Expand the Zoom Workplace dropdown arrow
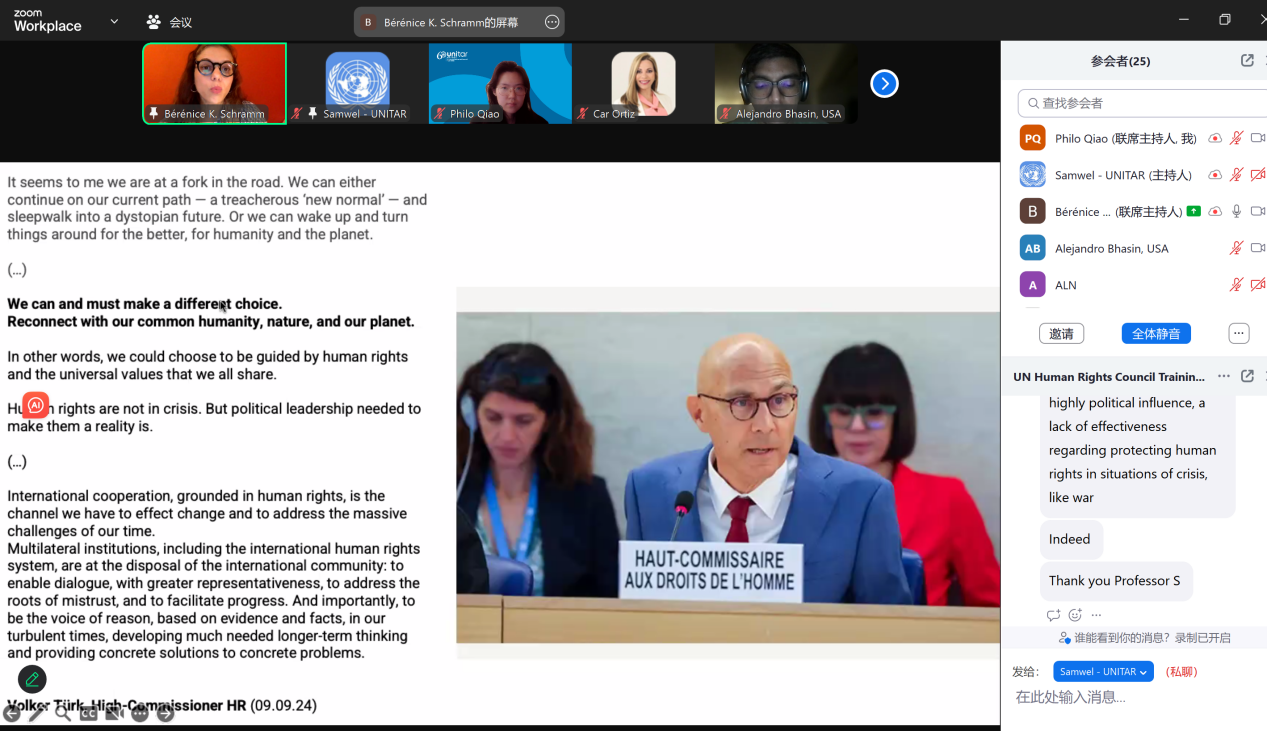 tap(114, 21)
